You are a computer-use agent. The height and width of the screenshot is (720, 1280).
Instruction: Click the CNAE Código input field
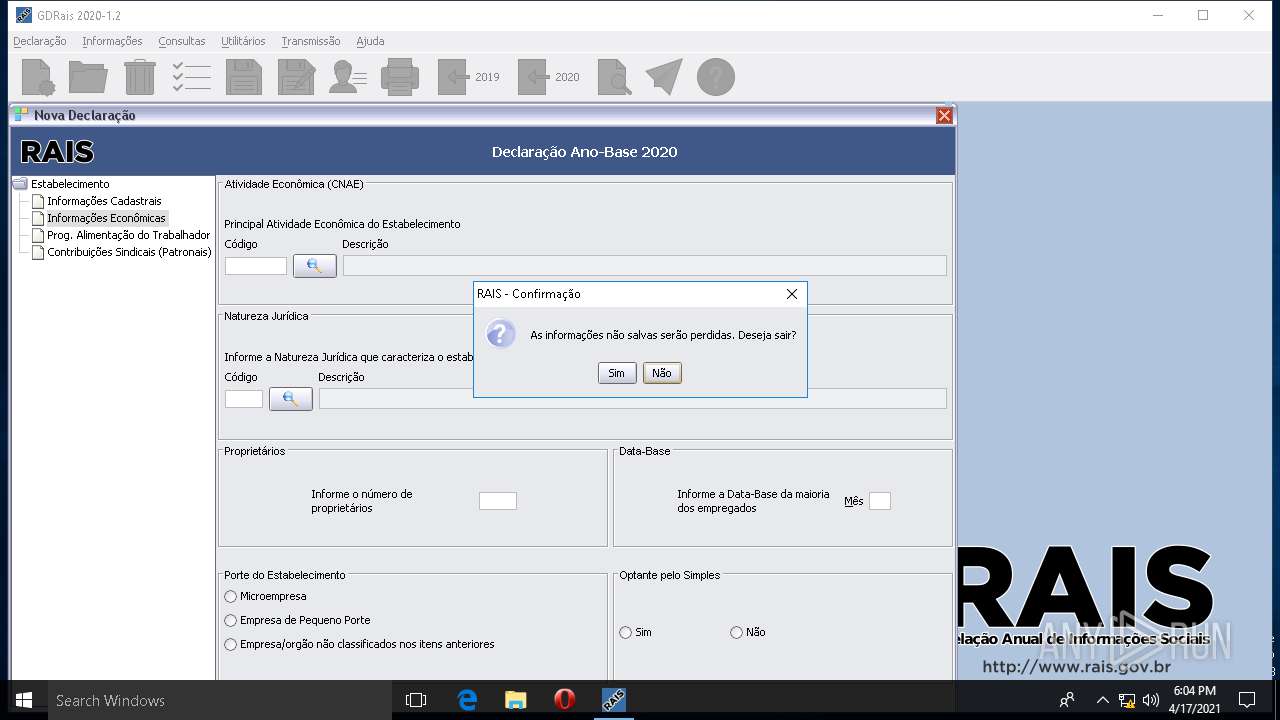(256, 266)
